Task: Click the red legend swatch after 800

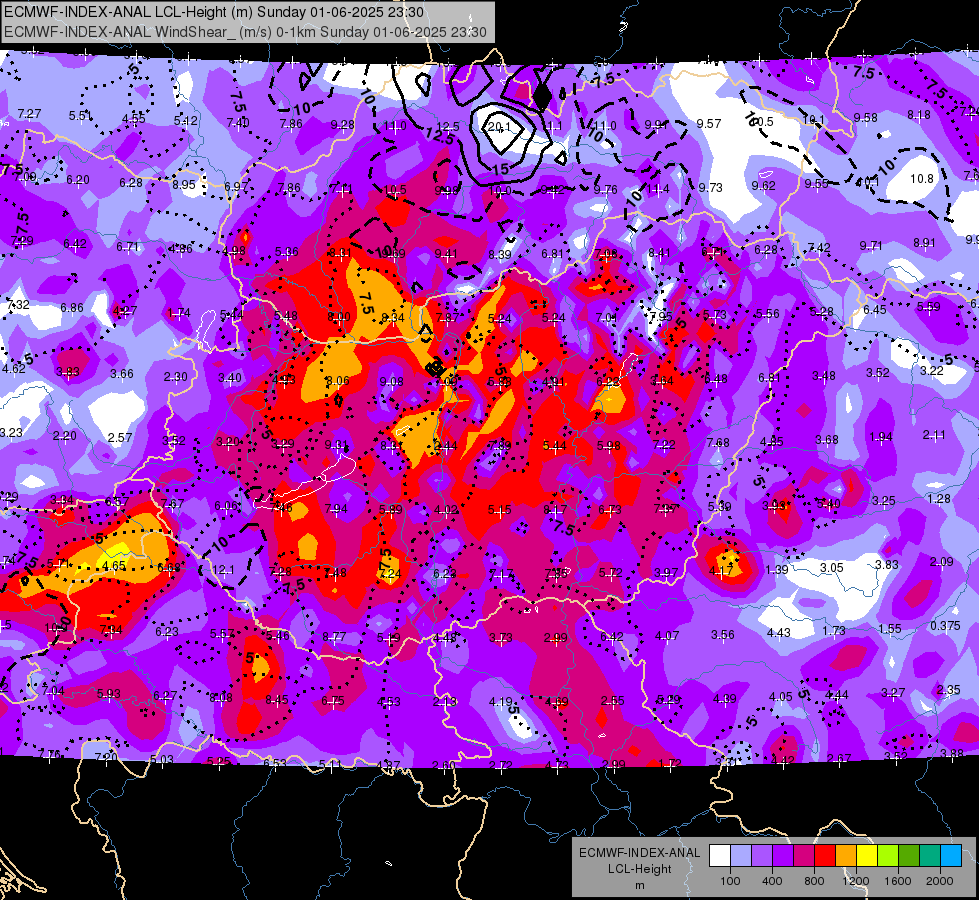Action: 825,856
